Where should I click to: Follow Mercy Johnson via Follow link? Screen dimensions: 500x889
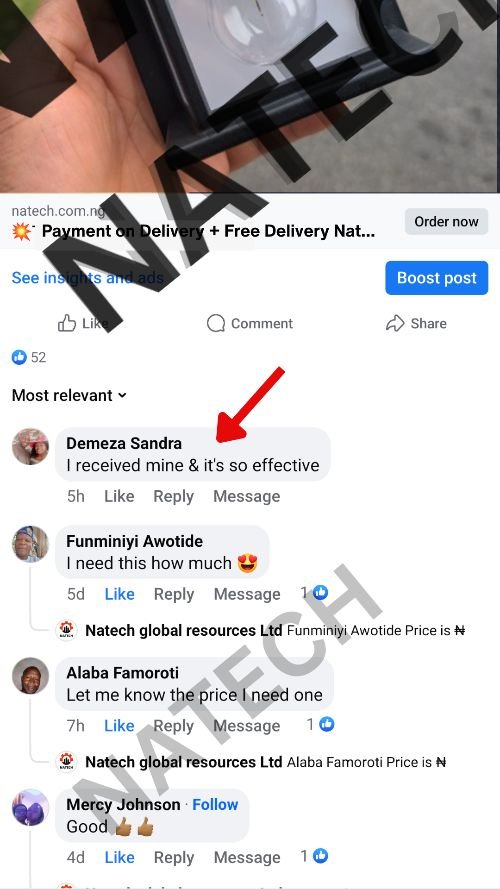tap(215, 804)
